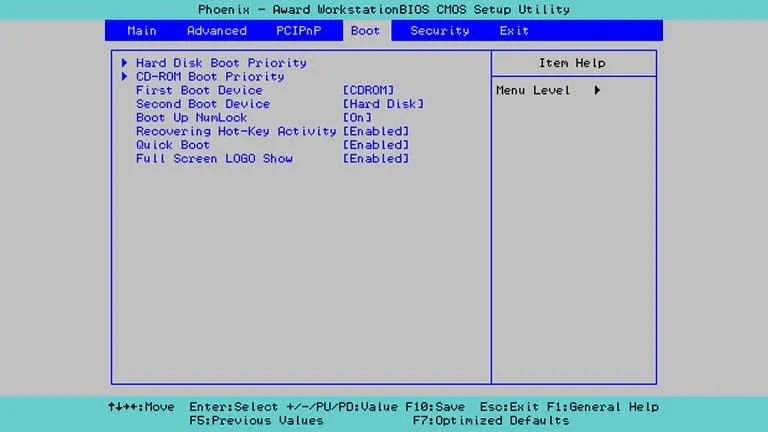Image resolution: width=768 pixels, height=432 pixels.
Task: Toggle Boot Up NumLock On value
Action: point(357,118)
